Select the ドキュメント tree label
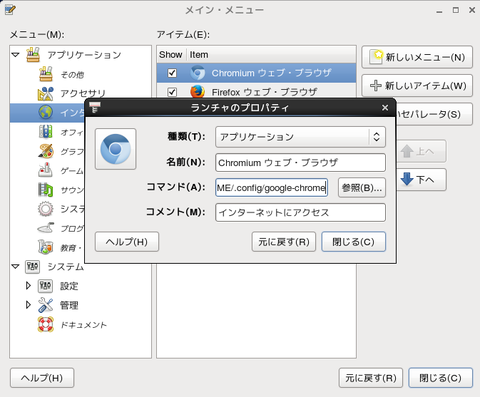Image resolution: width=480 pixels, height=397 pixels. pyautogui.click(x=84, y=325)
